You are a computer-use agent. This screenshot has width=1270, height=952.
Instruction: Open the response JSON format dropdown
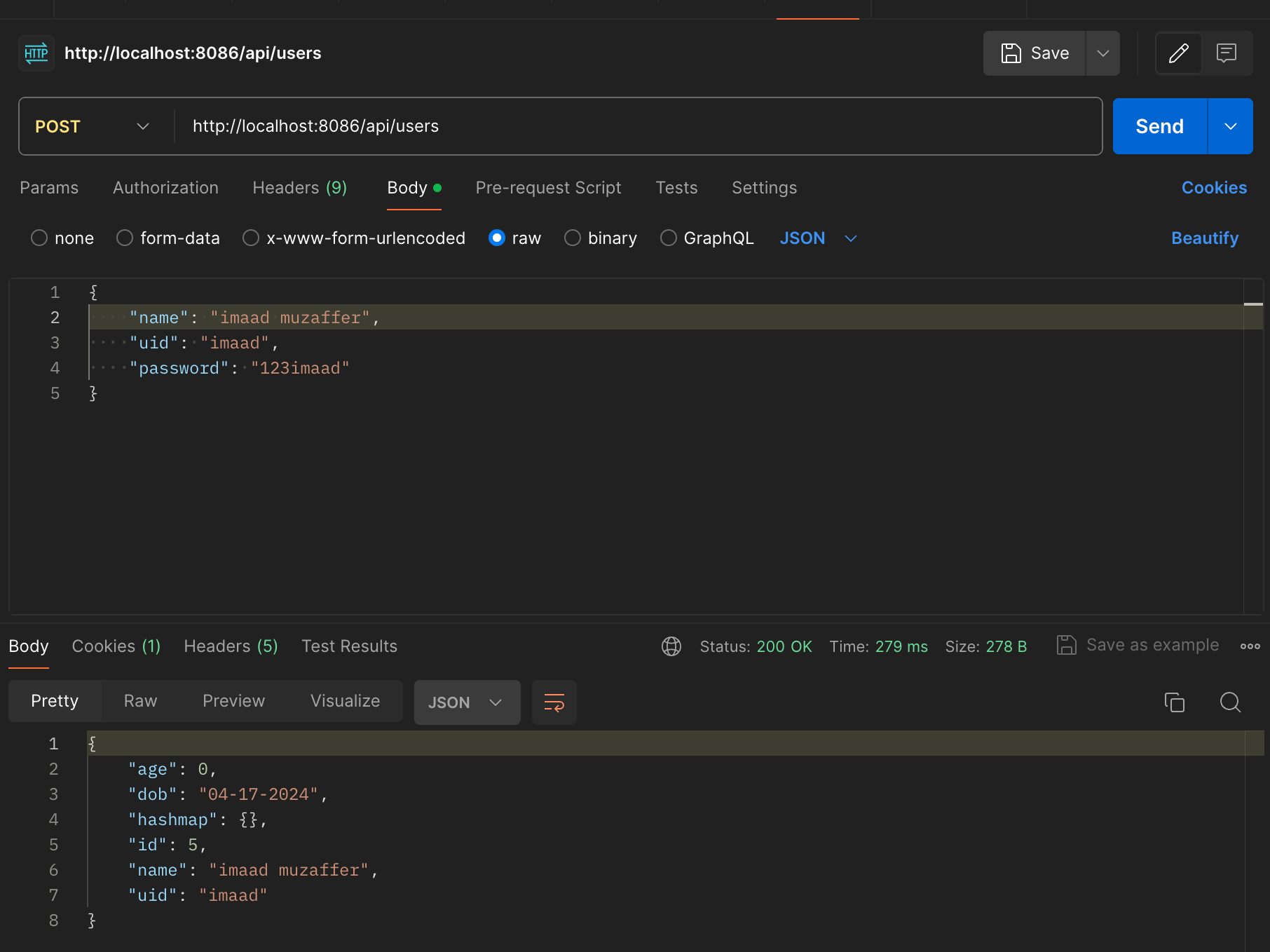(467, 702)
